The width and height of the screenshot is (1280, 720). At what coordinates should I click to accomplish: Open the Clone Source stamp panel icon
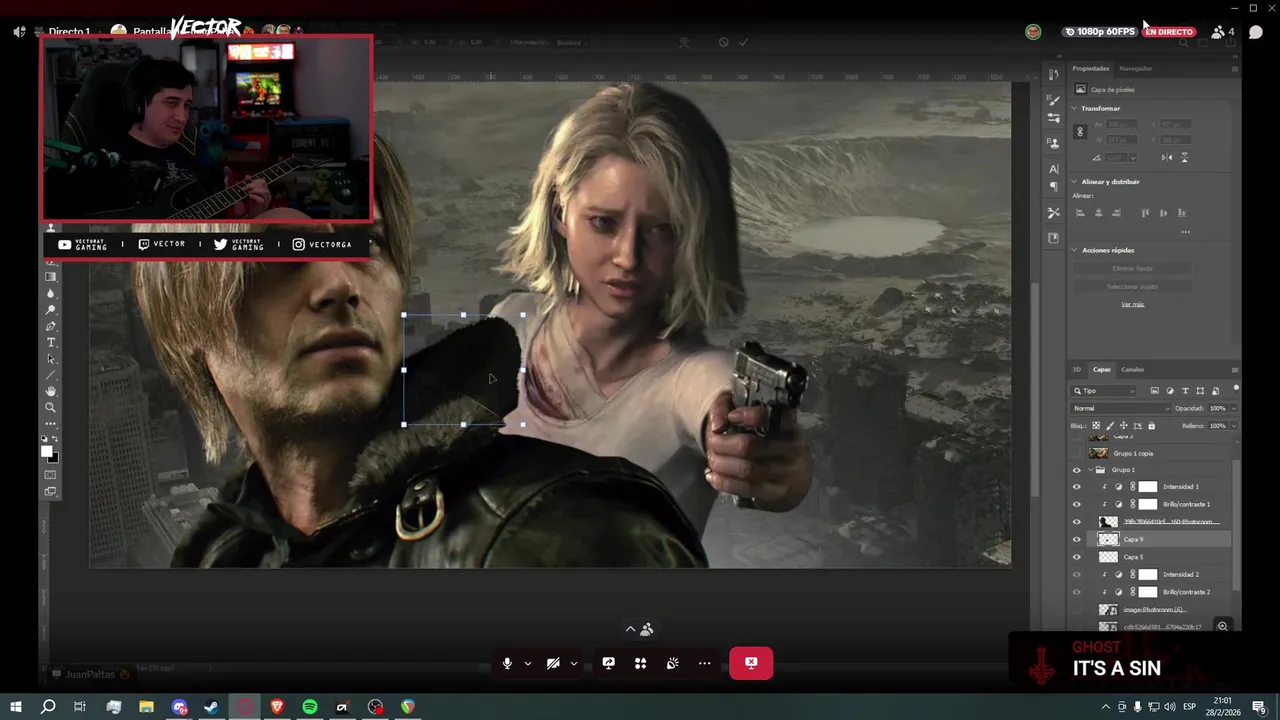point(1053,143)
